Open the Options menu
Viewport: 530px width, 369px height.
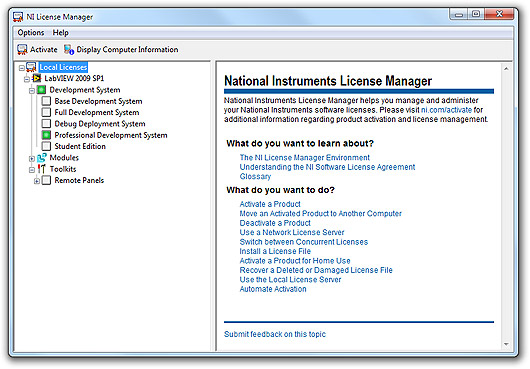coord(31,33)
